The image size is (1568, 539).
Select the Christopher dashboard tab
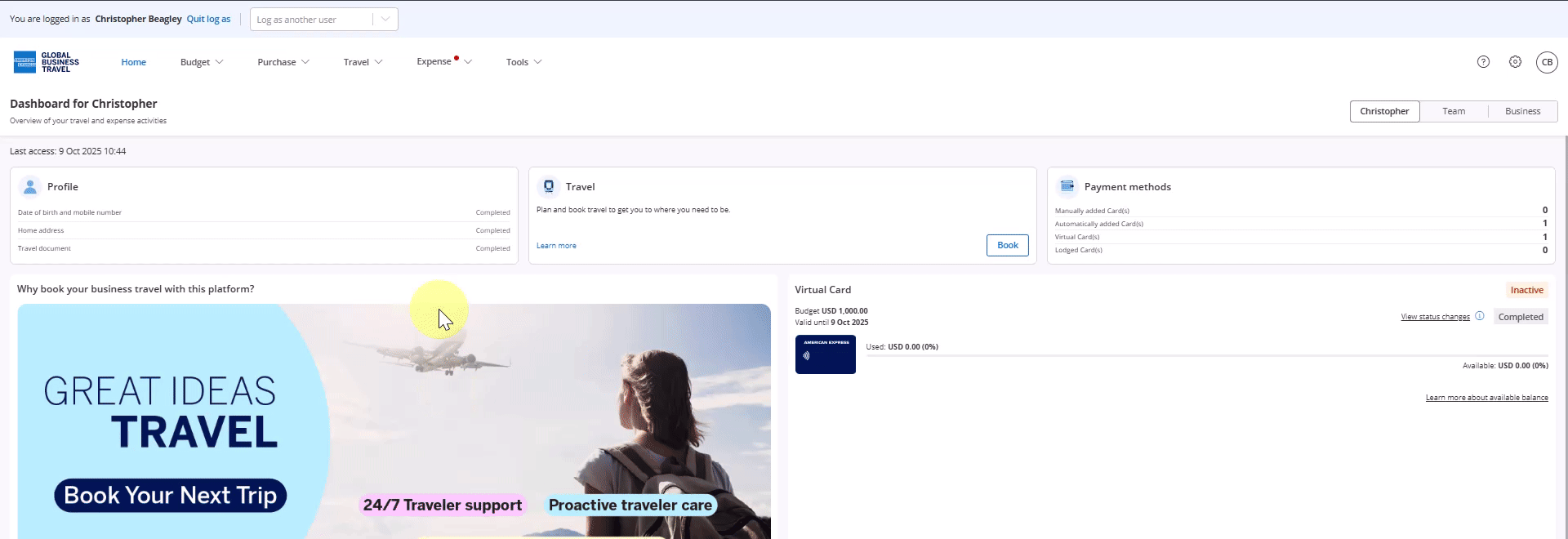(1384, 111)
